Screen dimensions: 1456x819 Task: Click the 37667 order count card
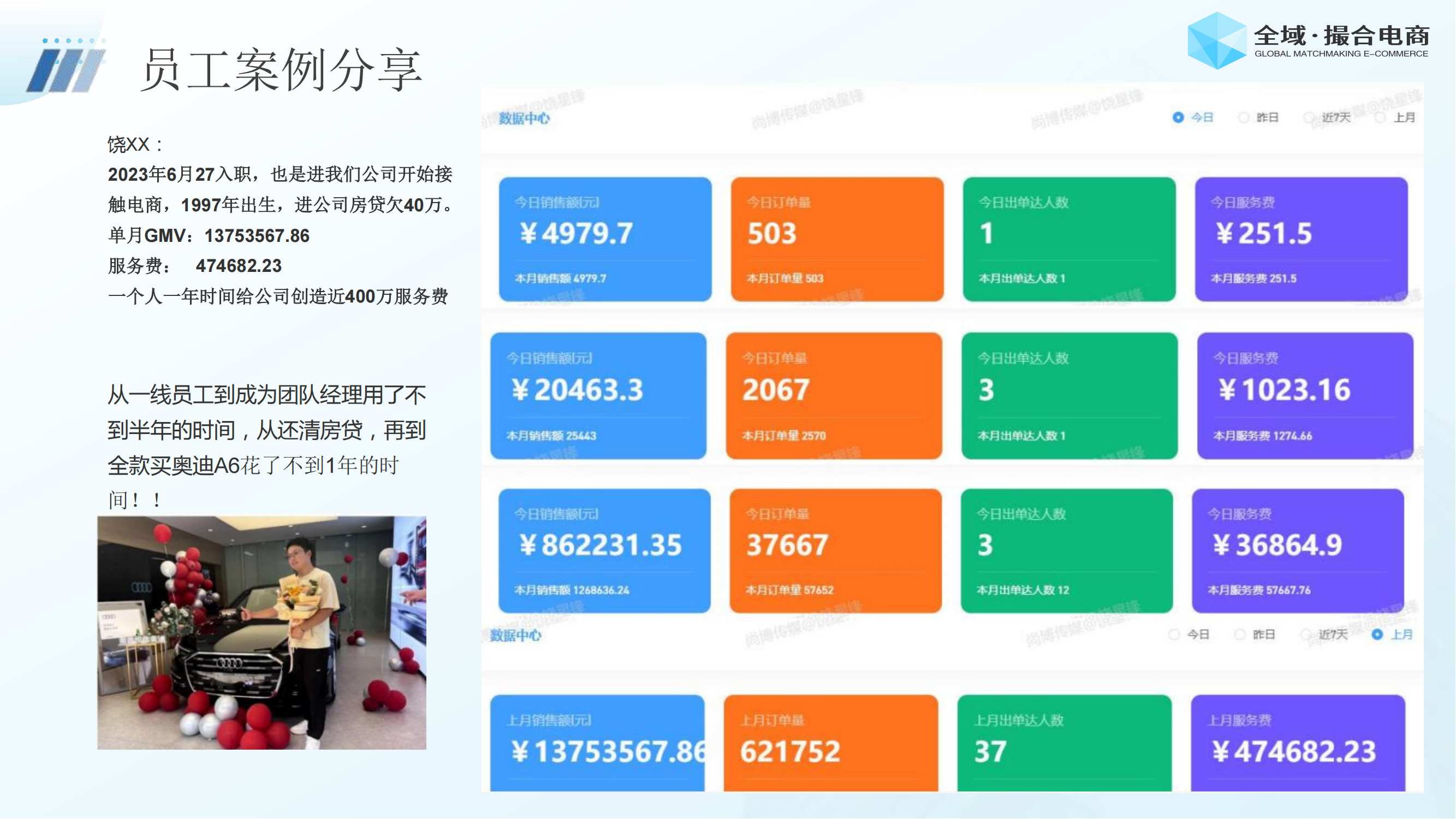coord(836,551)
